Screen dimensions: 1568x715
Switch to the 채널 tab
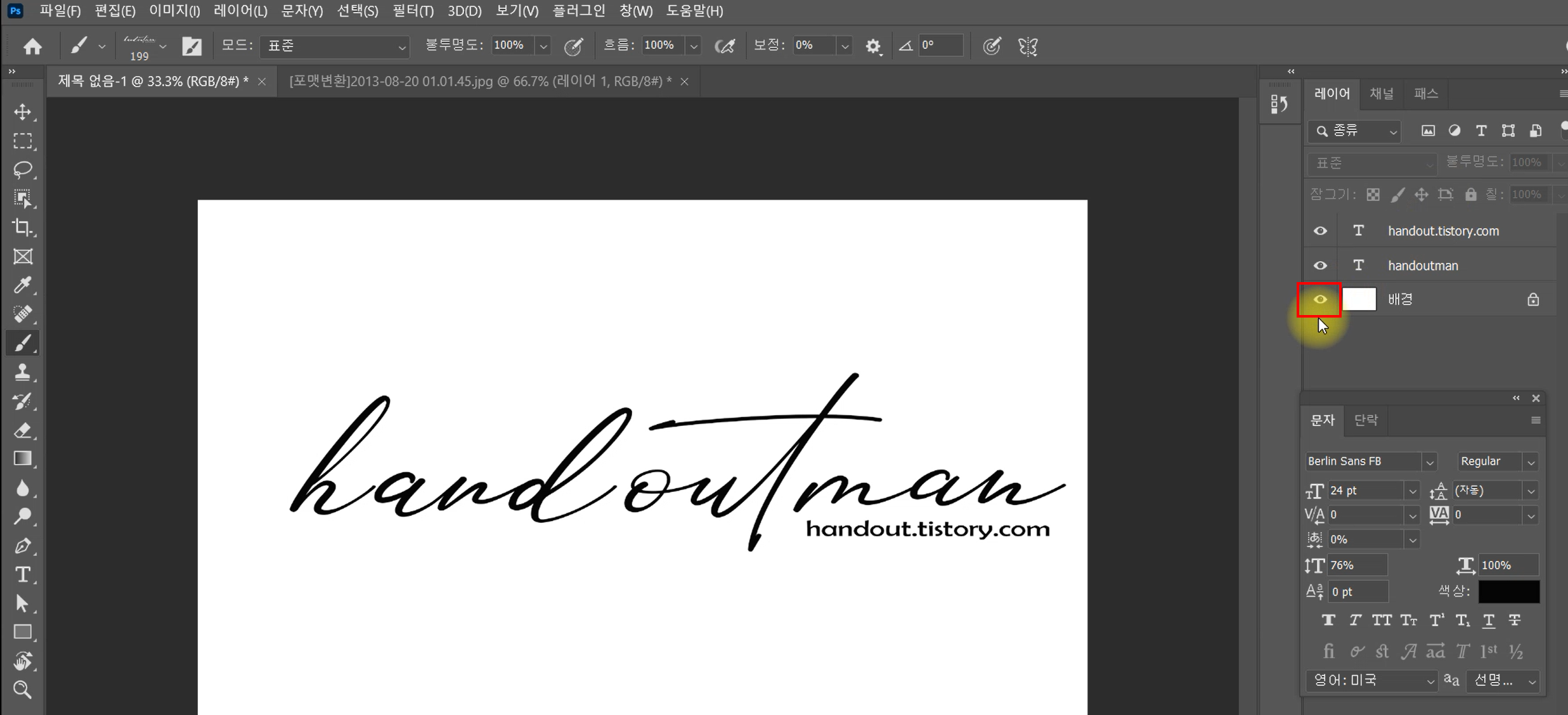click(1382, 94)
